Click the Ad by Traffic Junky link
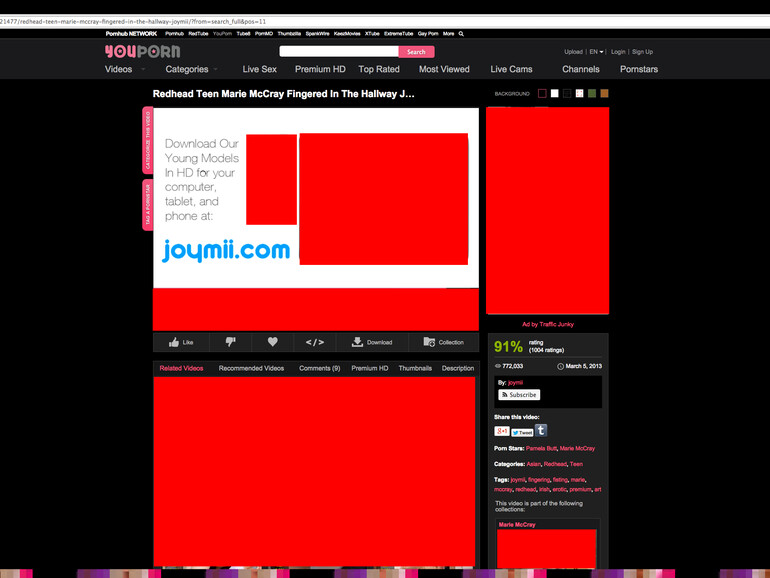Screen dimensions: 770x578 548,324
